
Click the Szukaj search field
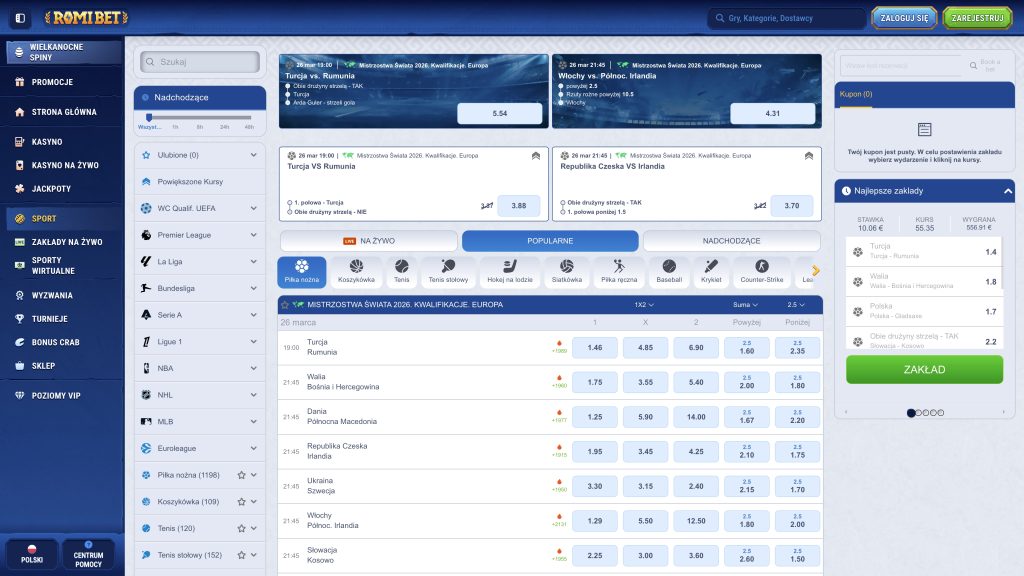(x=200, y=62)
